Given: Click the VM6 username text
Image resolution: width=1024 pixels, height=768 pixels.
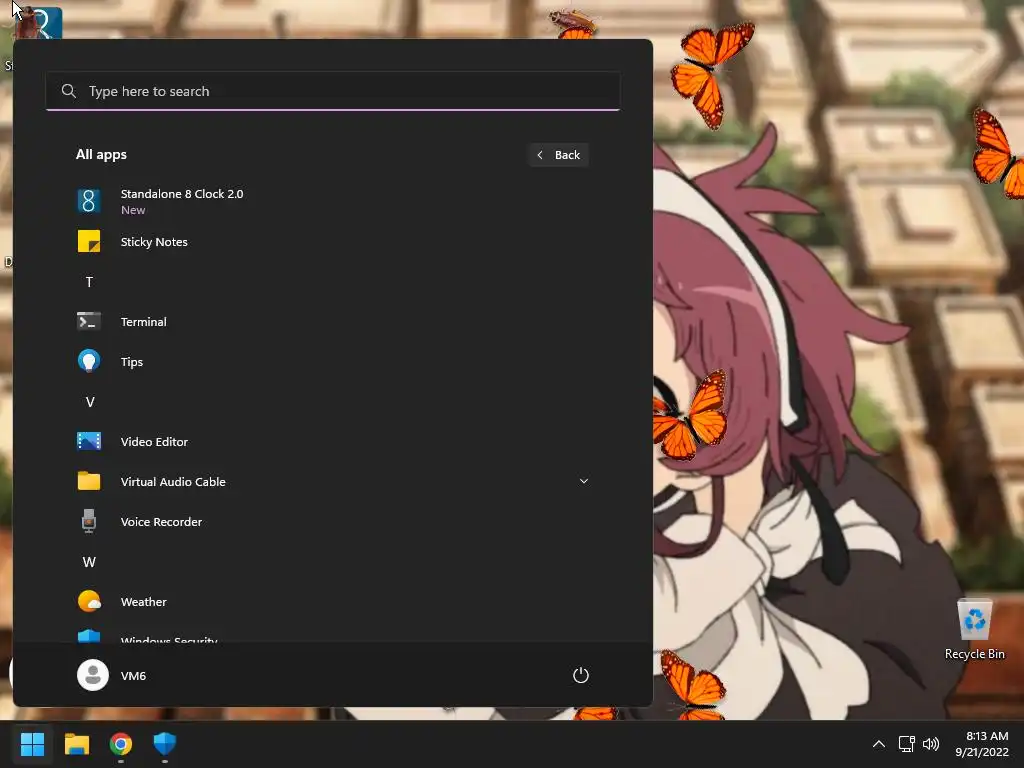Looking at the screenshot, I should pos(133,676).
